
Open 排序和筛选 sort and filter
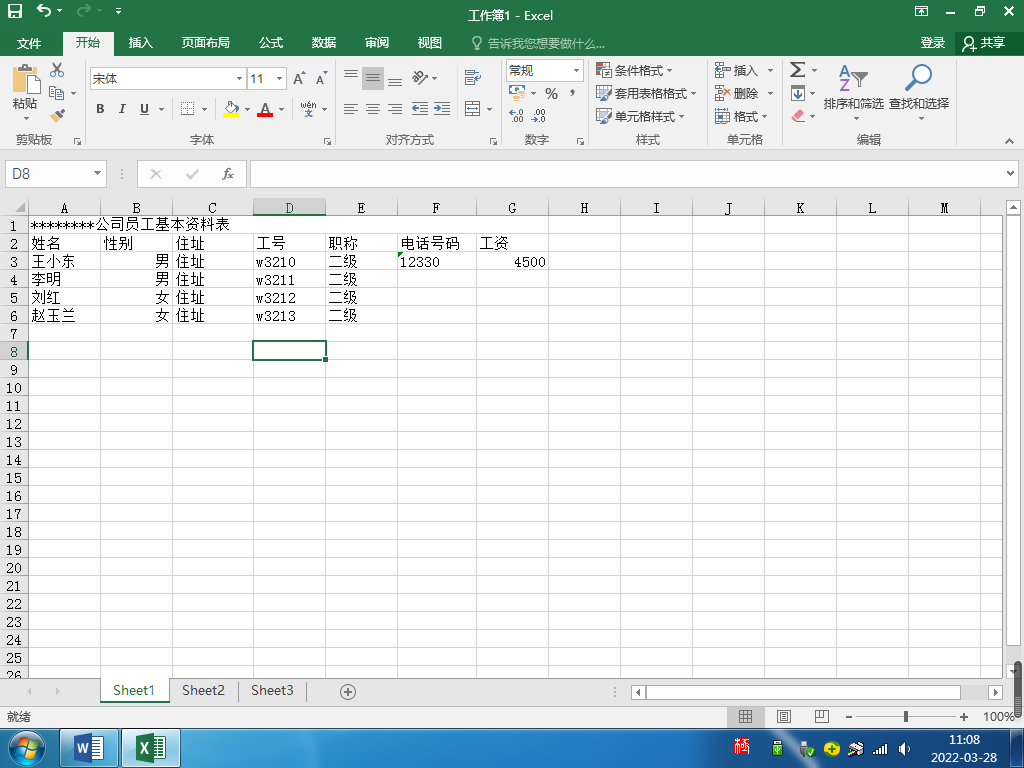pyautogui.click(x=854, y=91)
